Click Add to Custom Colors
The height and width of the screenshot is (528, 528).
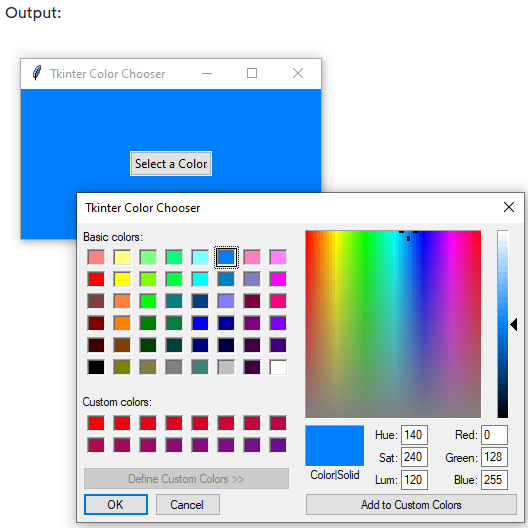(x=411, y=504)
